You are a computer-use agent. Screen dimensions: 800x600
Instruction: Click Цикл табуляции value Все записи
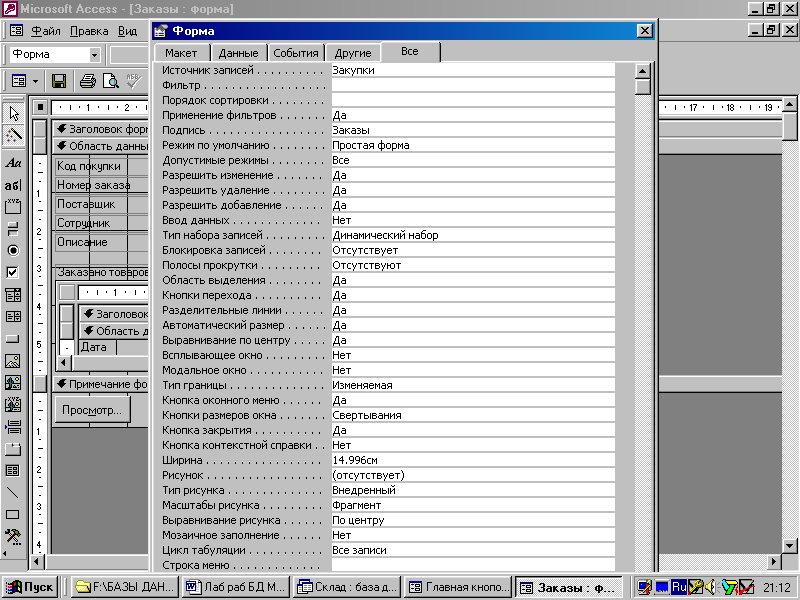pyautogui.click(x=473, y=550)
